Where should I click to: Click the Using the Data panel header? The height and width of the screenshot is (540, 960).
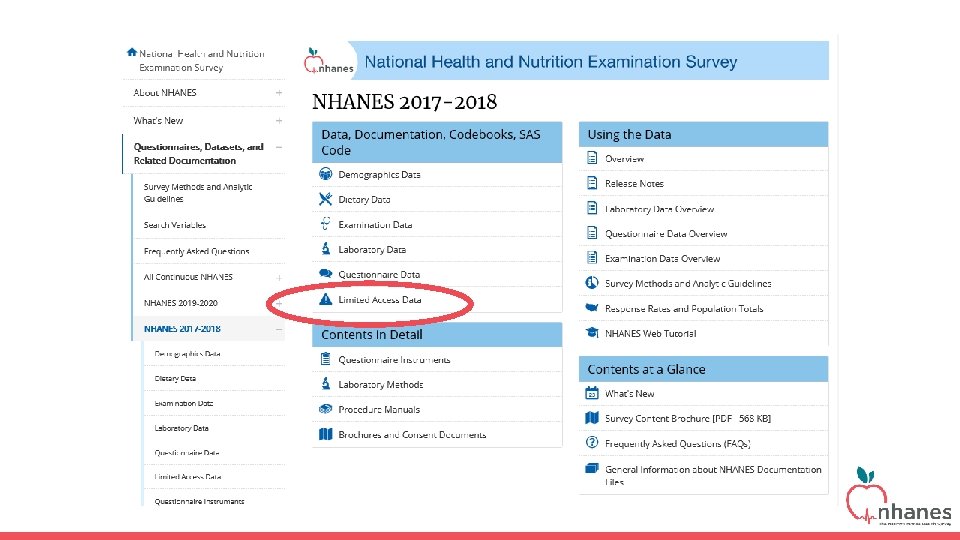click(703, 134)
